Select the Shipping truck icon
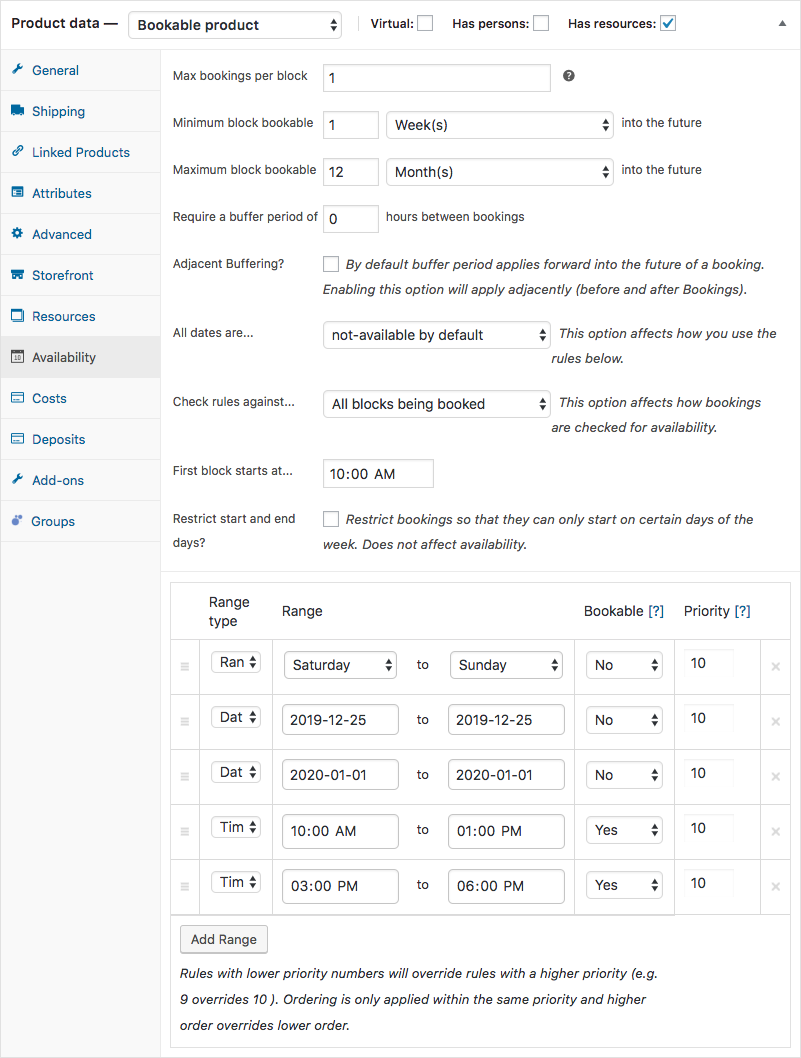Image resolution: width=801 pixels, height=1058 pixels. 19,111
